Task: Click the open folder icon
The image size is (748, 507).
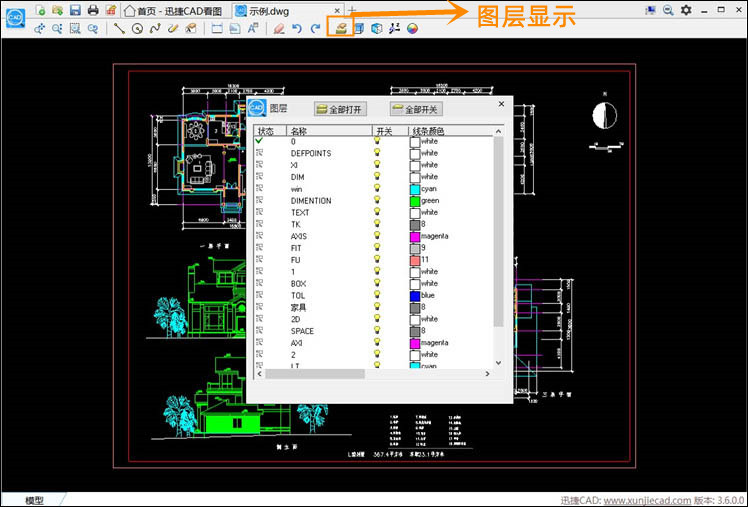Action: click(x=58, y=10)
